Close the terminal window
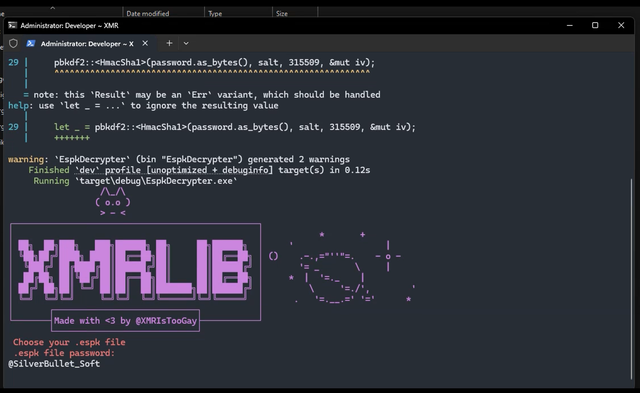The height and width of the screenshot is (393, 640). coord(621,25)
